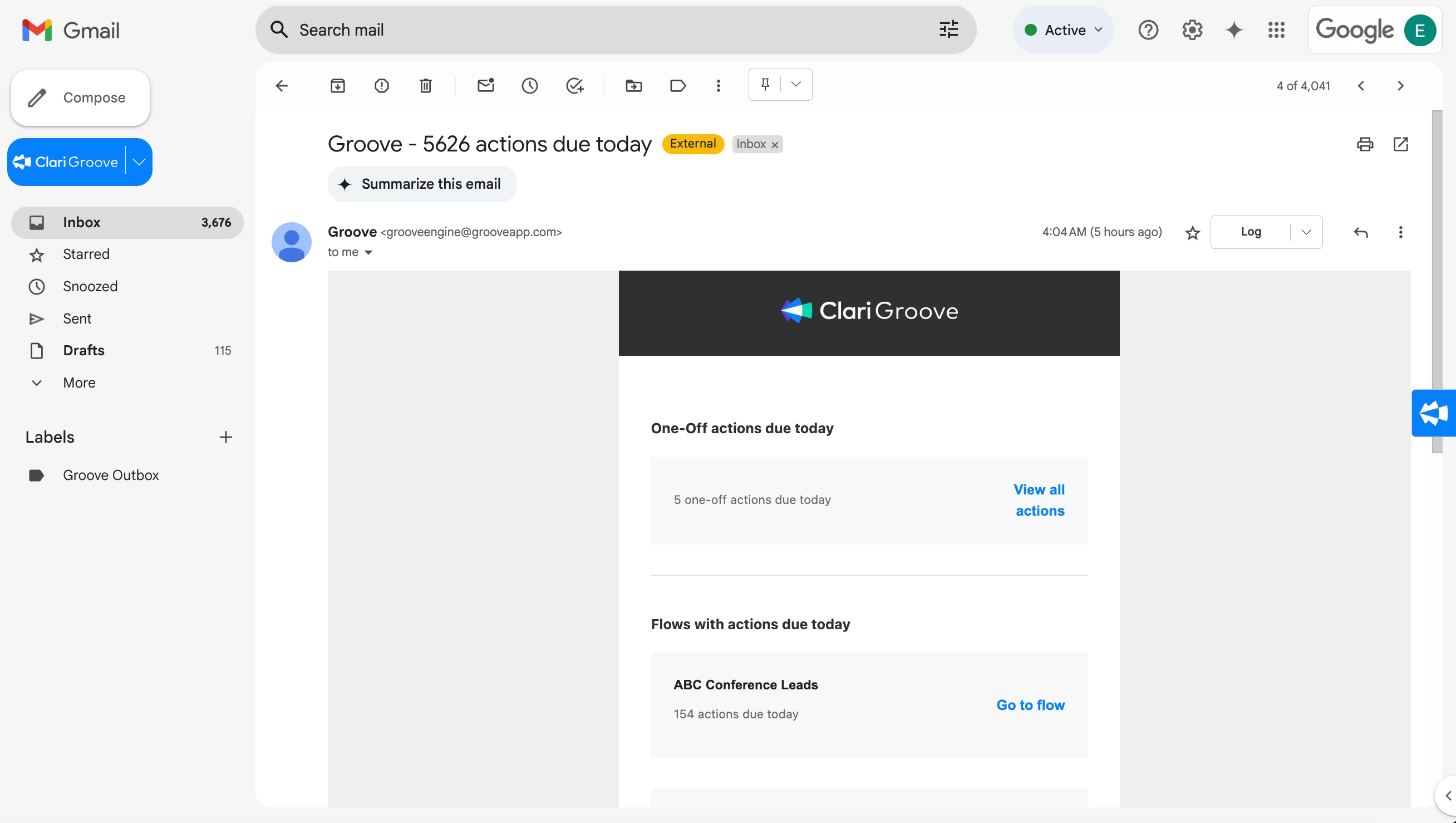Archive this email

337,85
